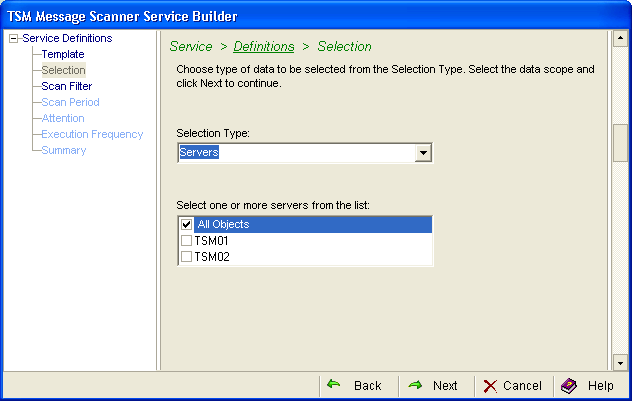This screenshot has width=632, height=401.
Task: Click the scrollbar up arrow
Action: click(x=620, y=38)
